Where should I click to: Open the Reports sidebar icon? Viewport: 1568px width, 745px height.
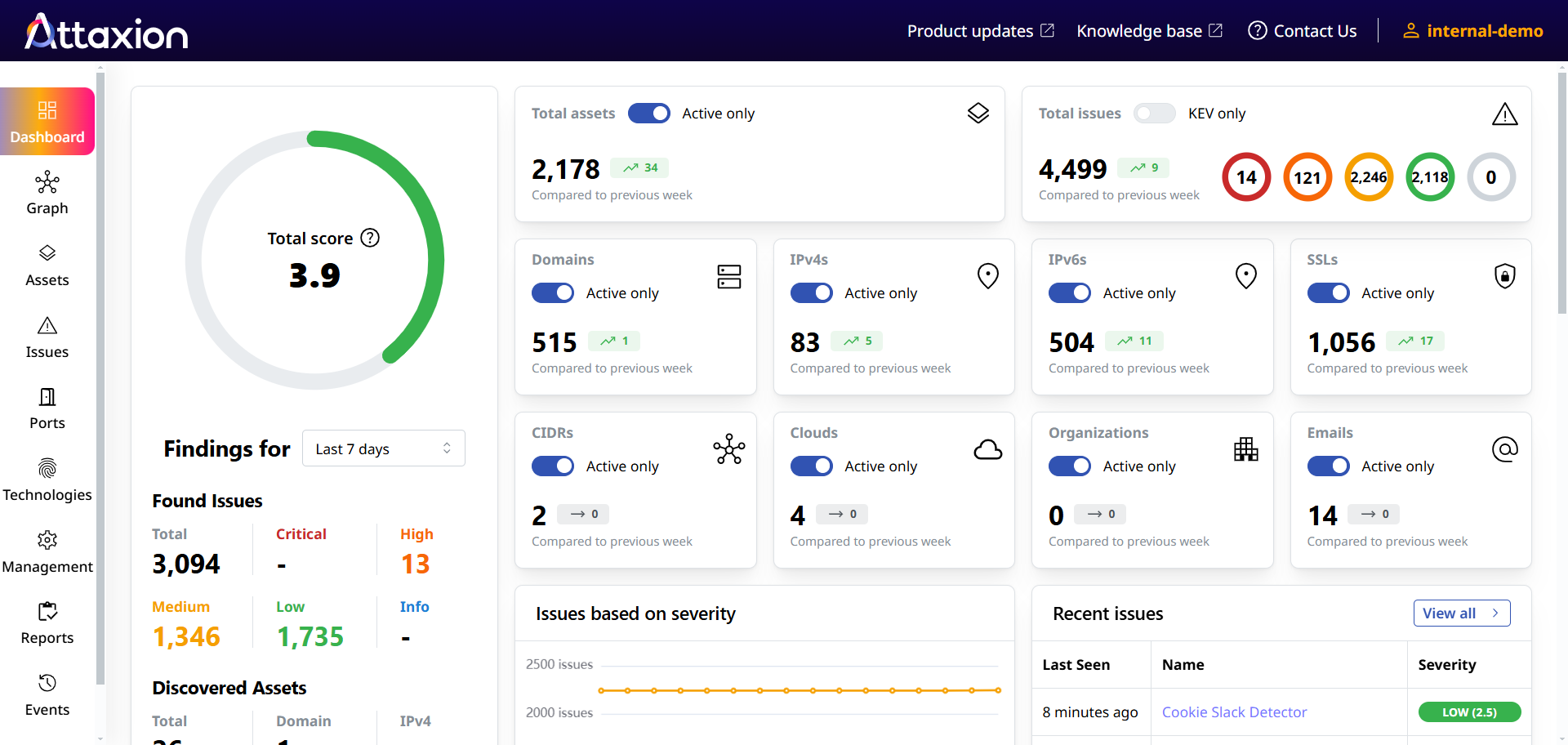point(47,611)
